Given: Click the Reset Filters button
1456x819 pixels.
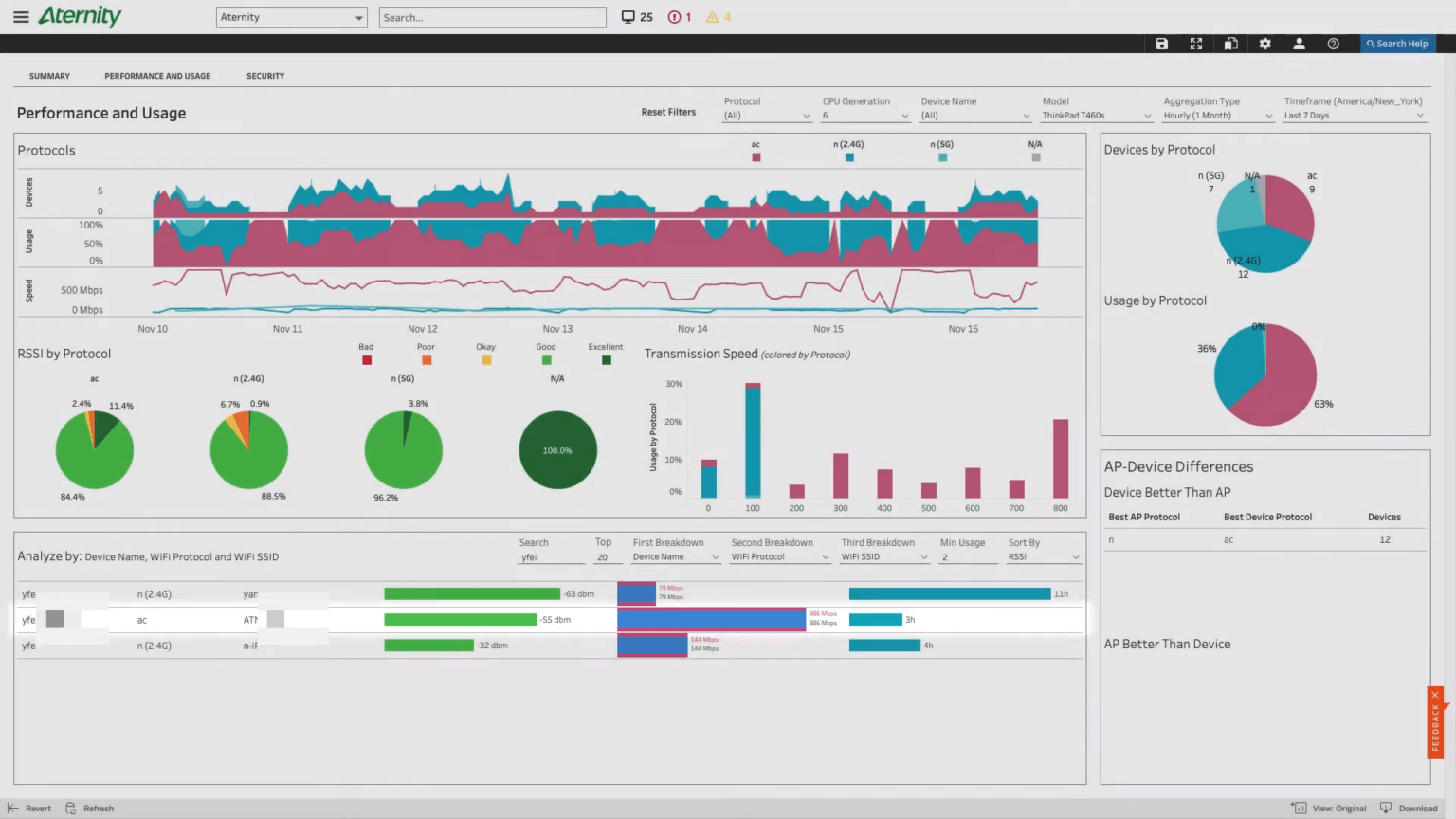Looking at the screenshot, I should [668, 111].
